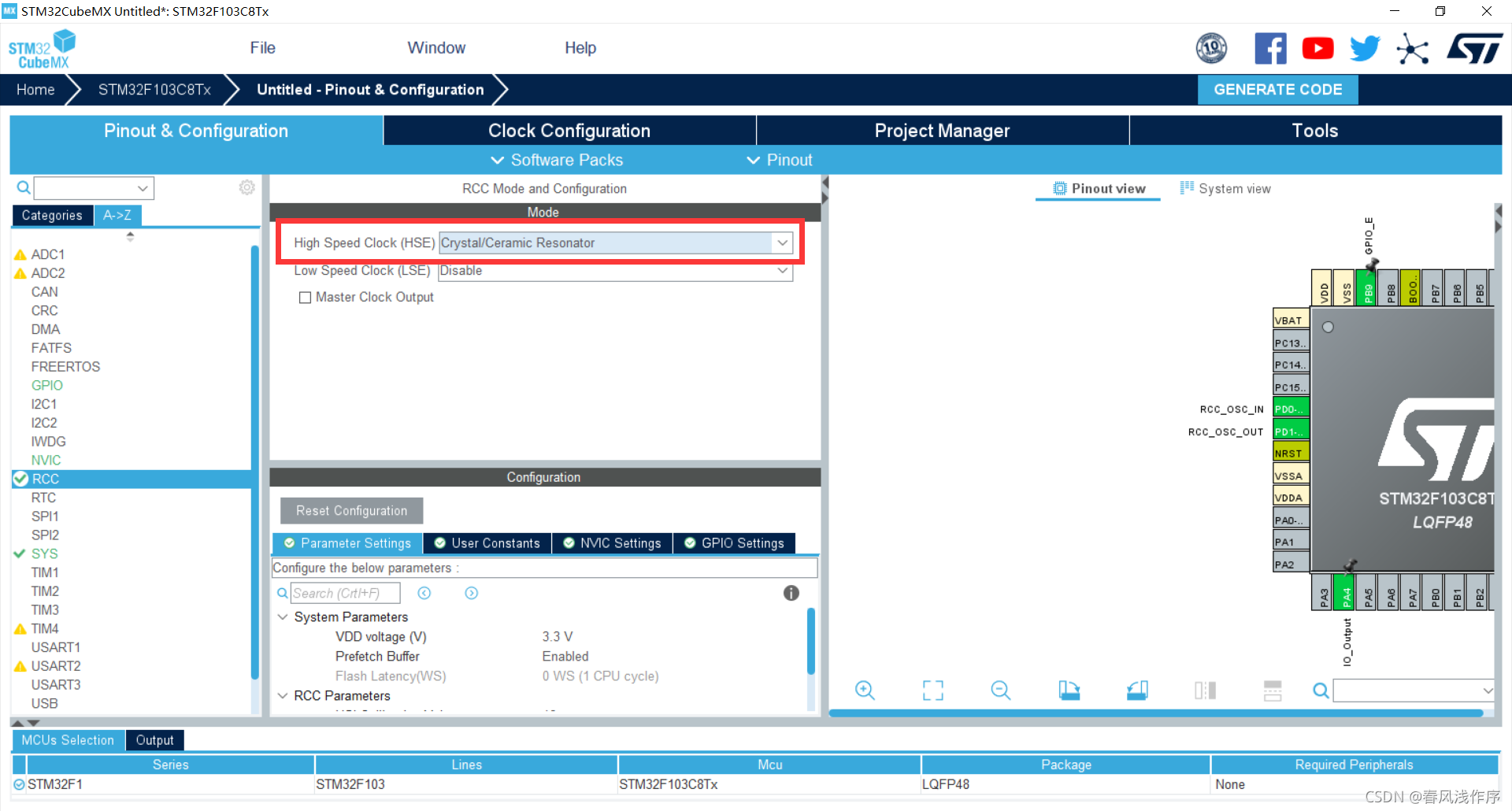The image size is (1512, 811).
Task: Click the pinout view horizontal scrollbar
Action: [1156, 713]
